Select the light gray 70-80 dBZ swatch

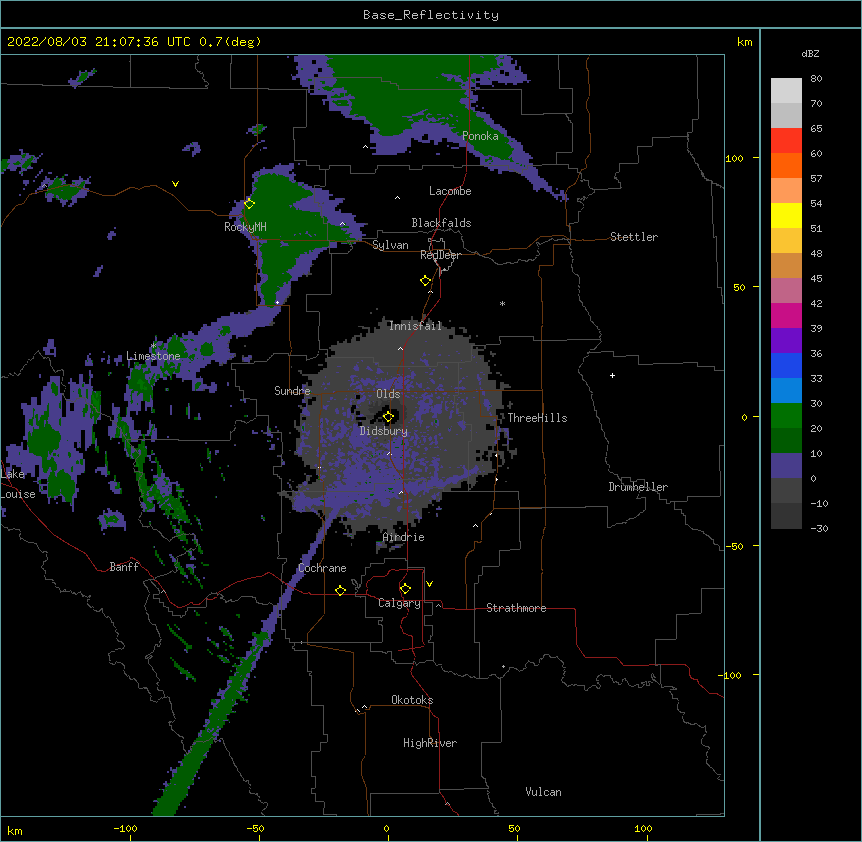[786, 91]
